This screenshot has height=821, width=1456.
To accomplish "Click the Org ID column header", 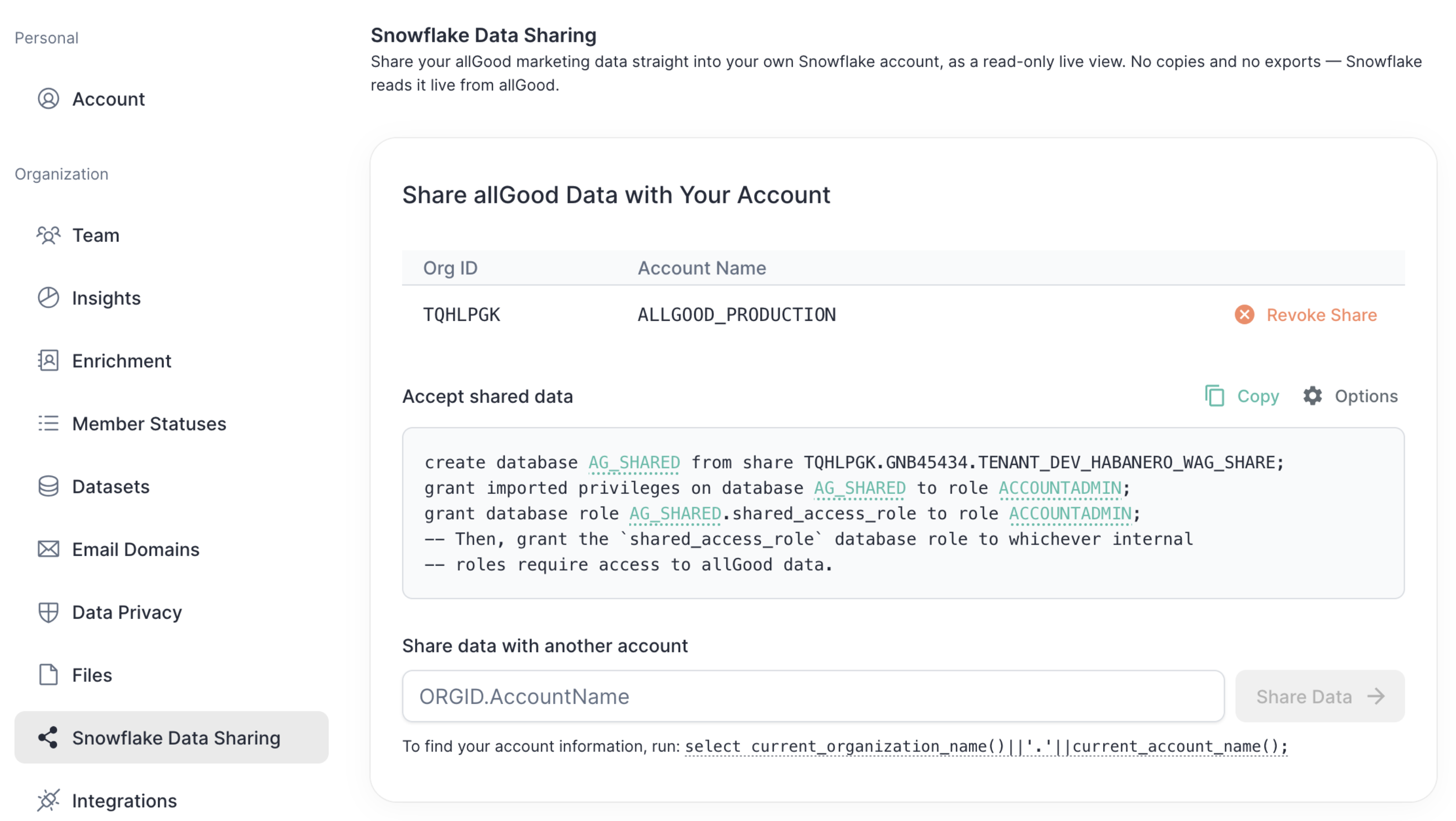I will click(451, 268).
